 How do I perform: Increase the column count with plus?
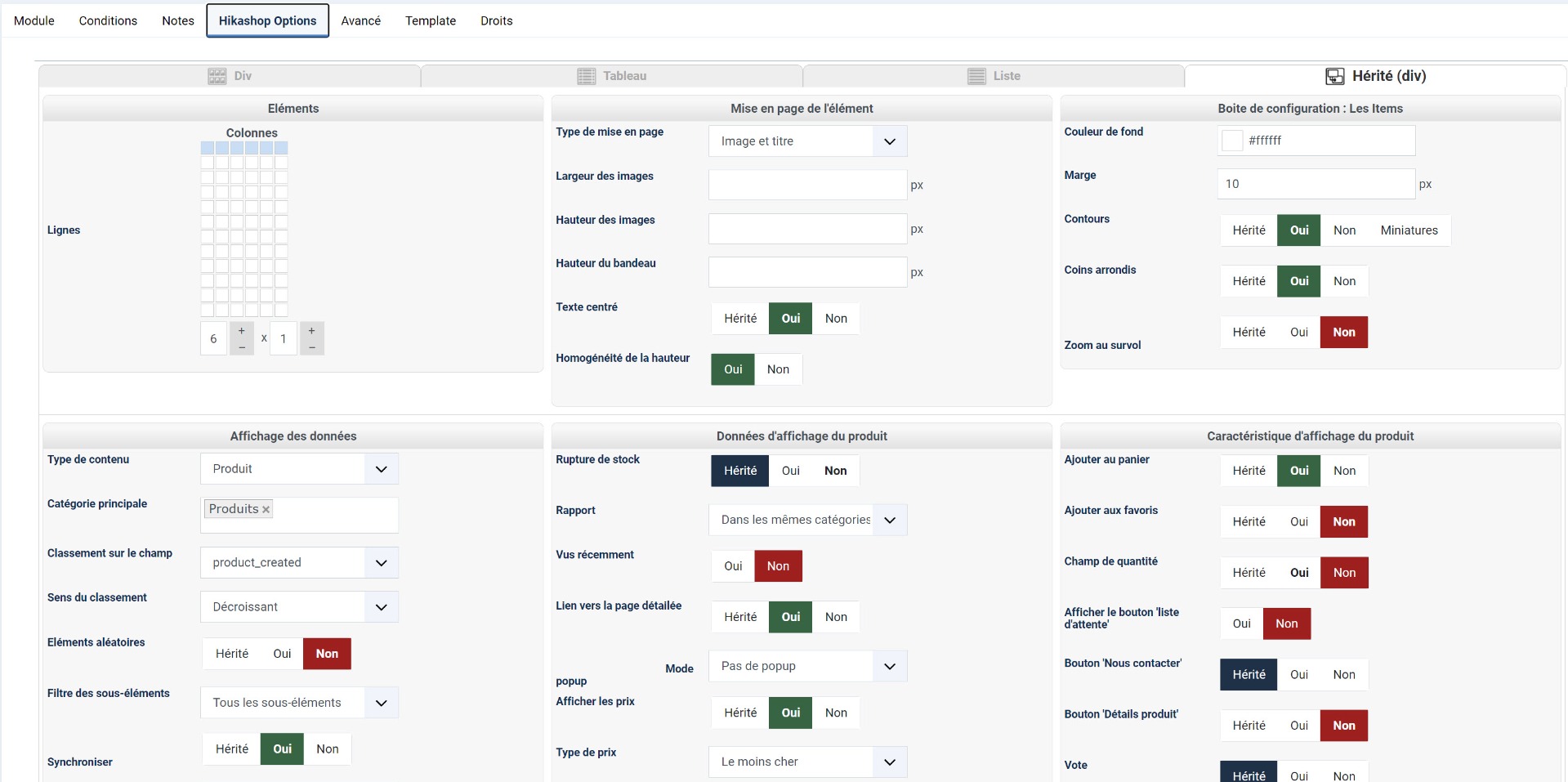click(242, 331)
